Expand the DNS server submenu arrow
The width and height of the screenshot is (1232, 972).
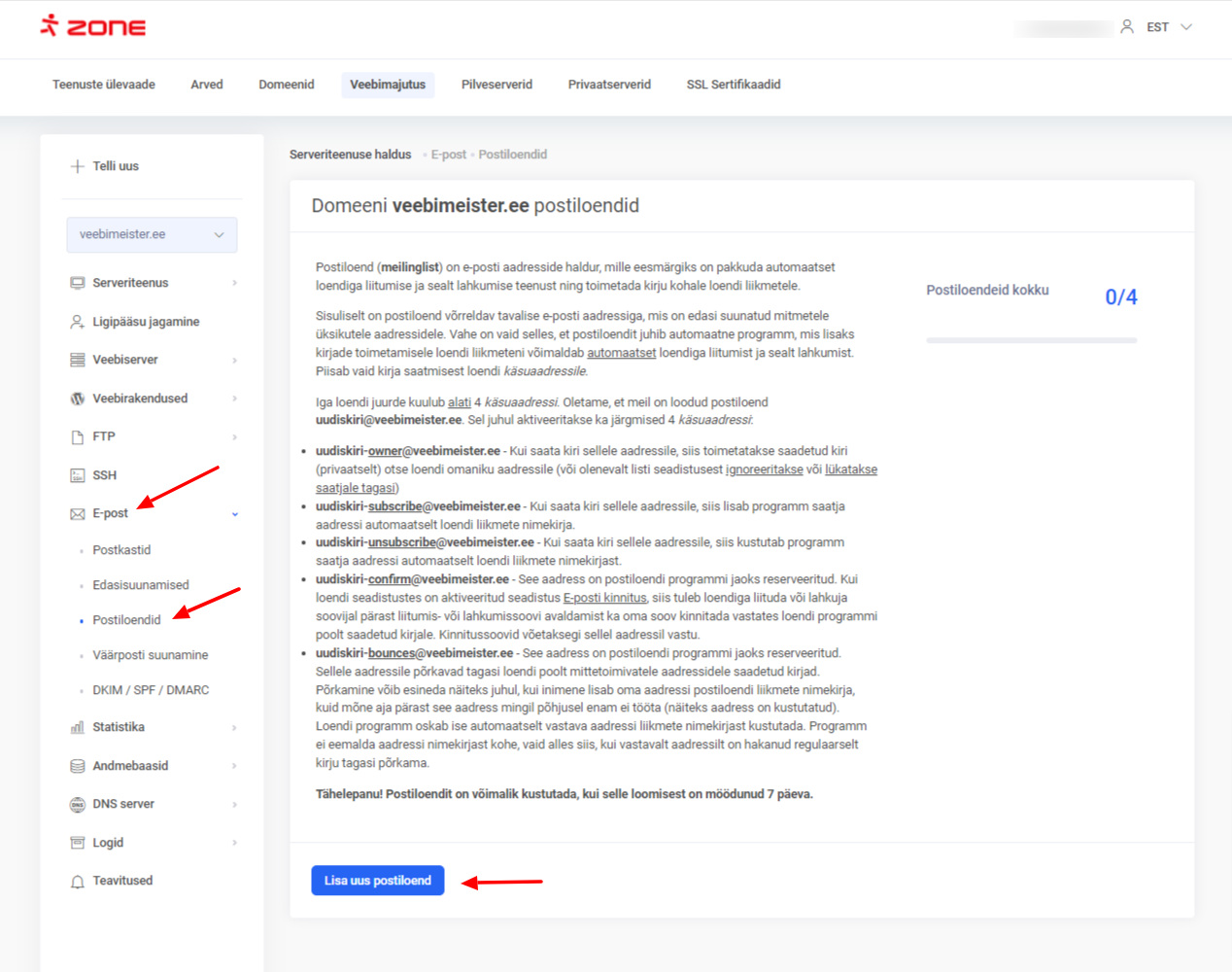point(235,805)
